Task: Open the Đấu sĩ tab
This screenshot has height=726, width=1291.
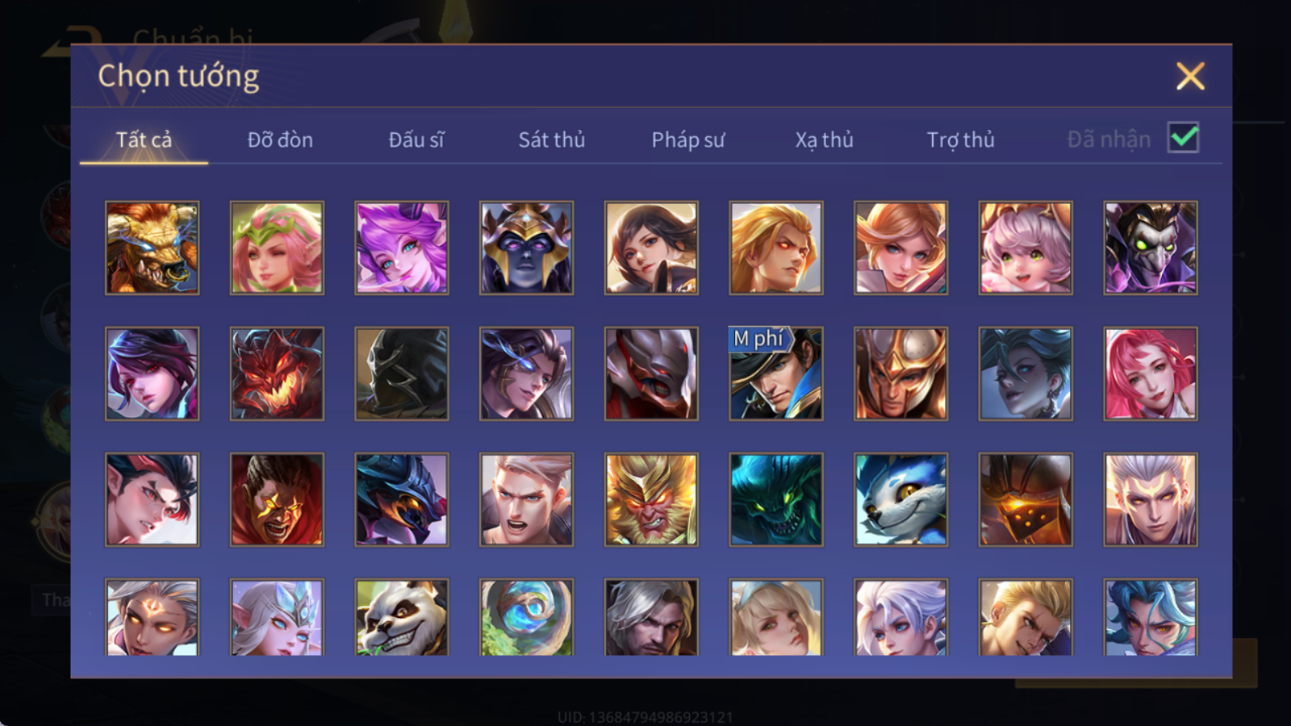Action: [x=416, y=140]
